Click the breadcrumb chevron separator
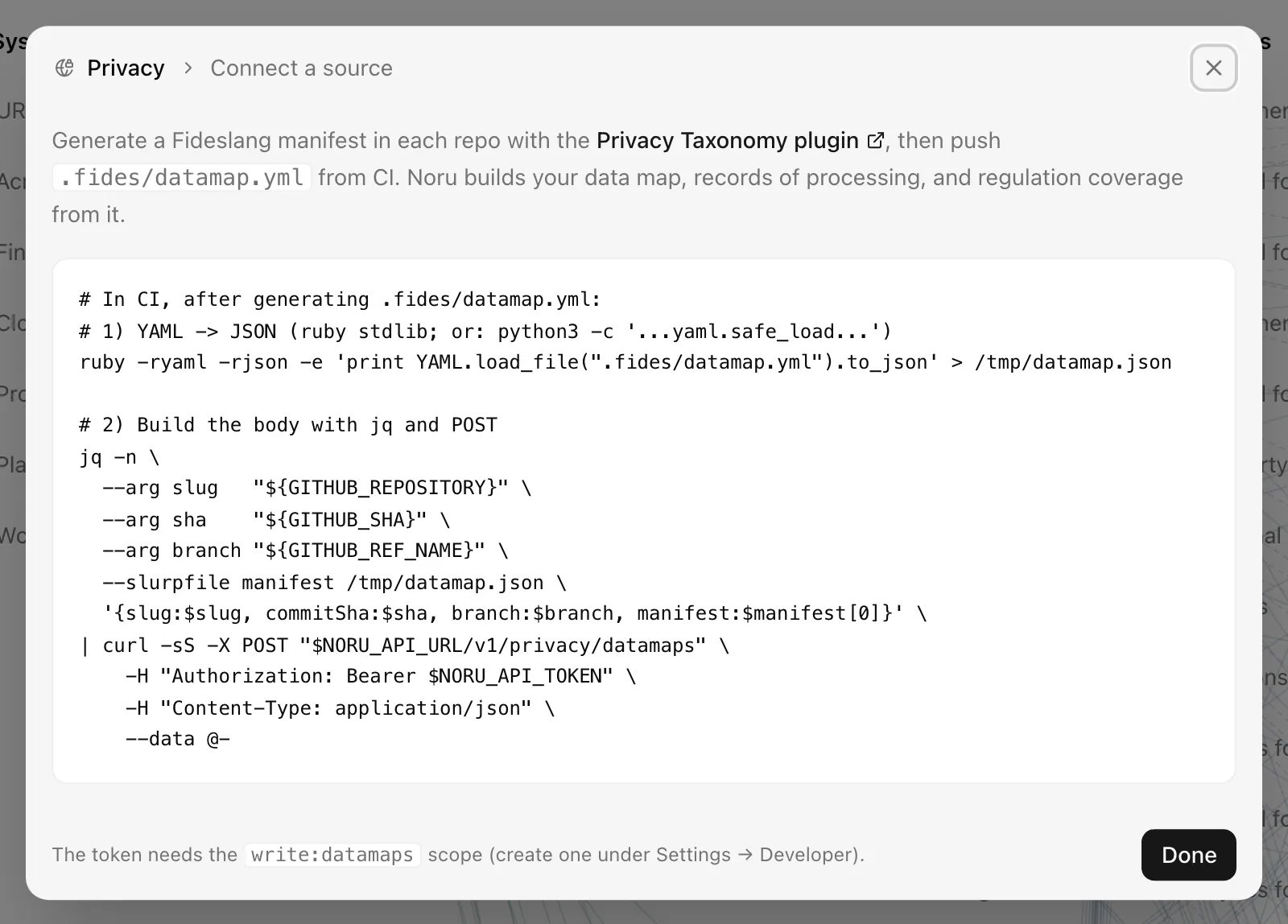This screenshot has width=1288, height=924. [x=188, y=68]
